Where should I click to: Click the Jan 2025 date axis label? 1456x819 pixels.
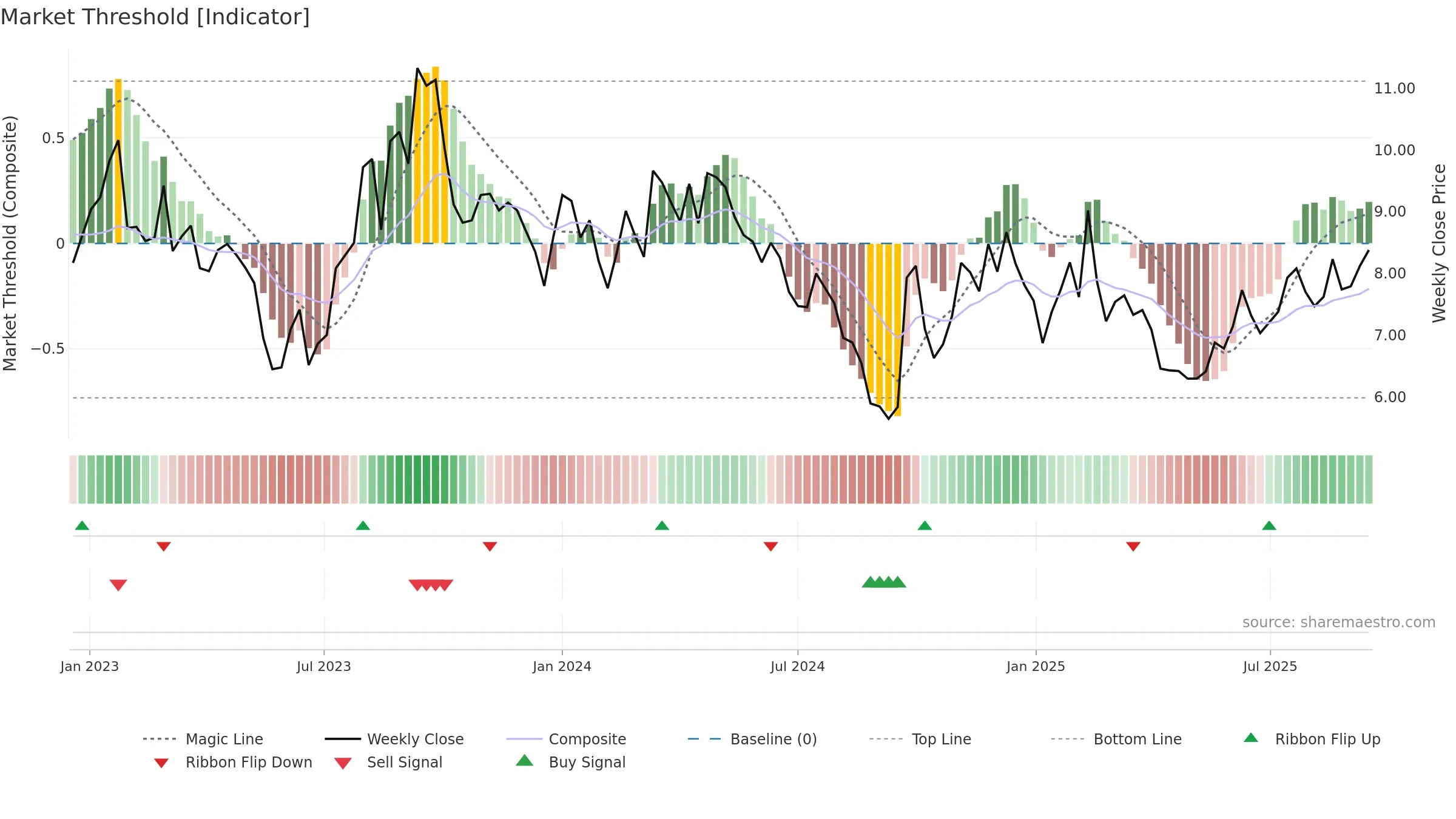(x=1036, y=666)
